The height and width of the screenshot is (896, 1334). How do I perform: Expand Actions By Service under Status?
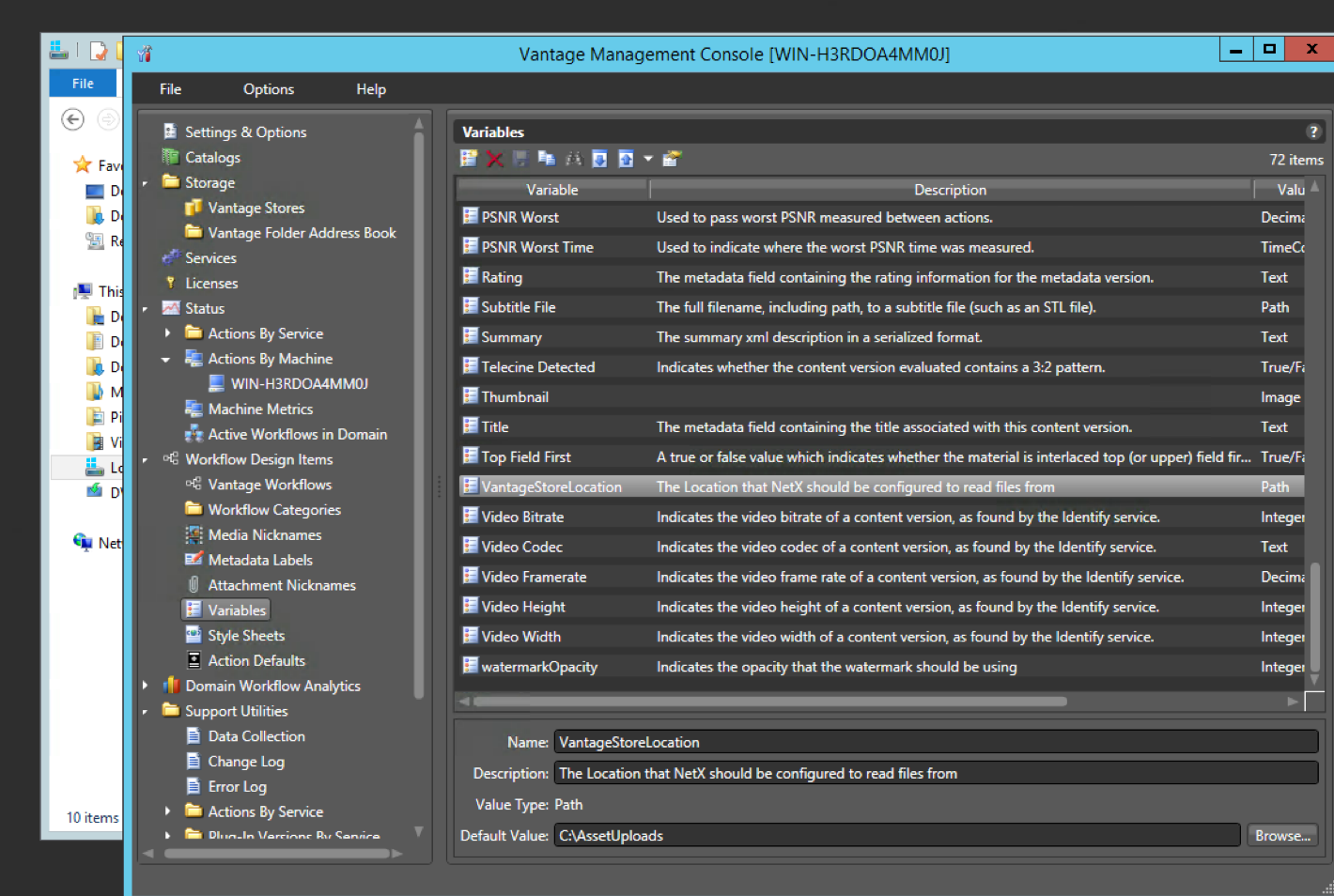pos(167,332)
